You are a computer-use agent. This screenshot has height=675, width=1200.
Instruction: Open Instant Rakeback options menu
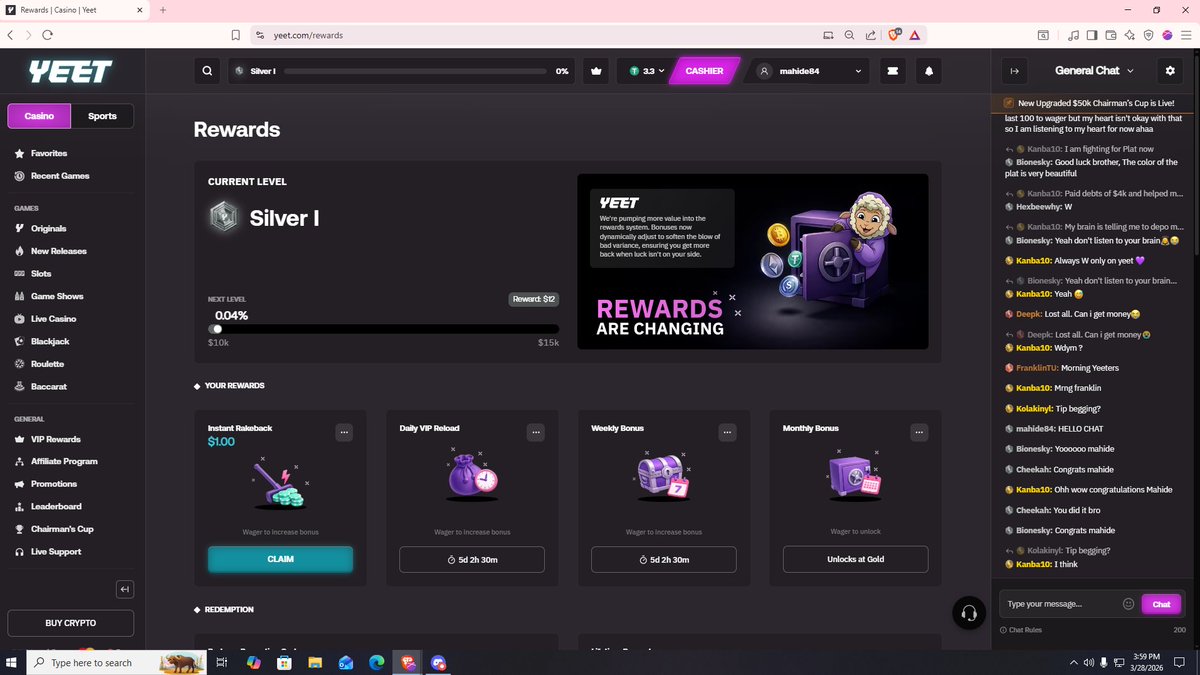tap(344, 432)
